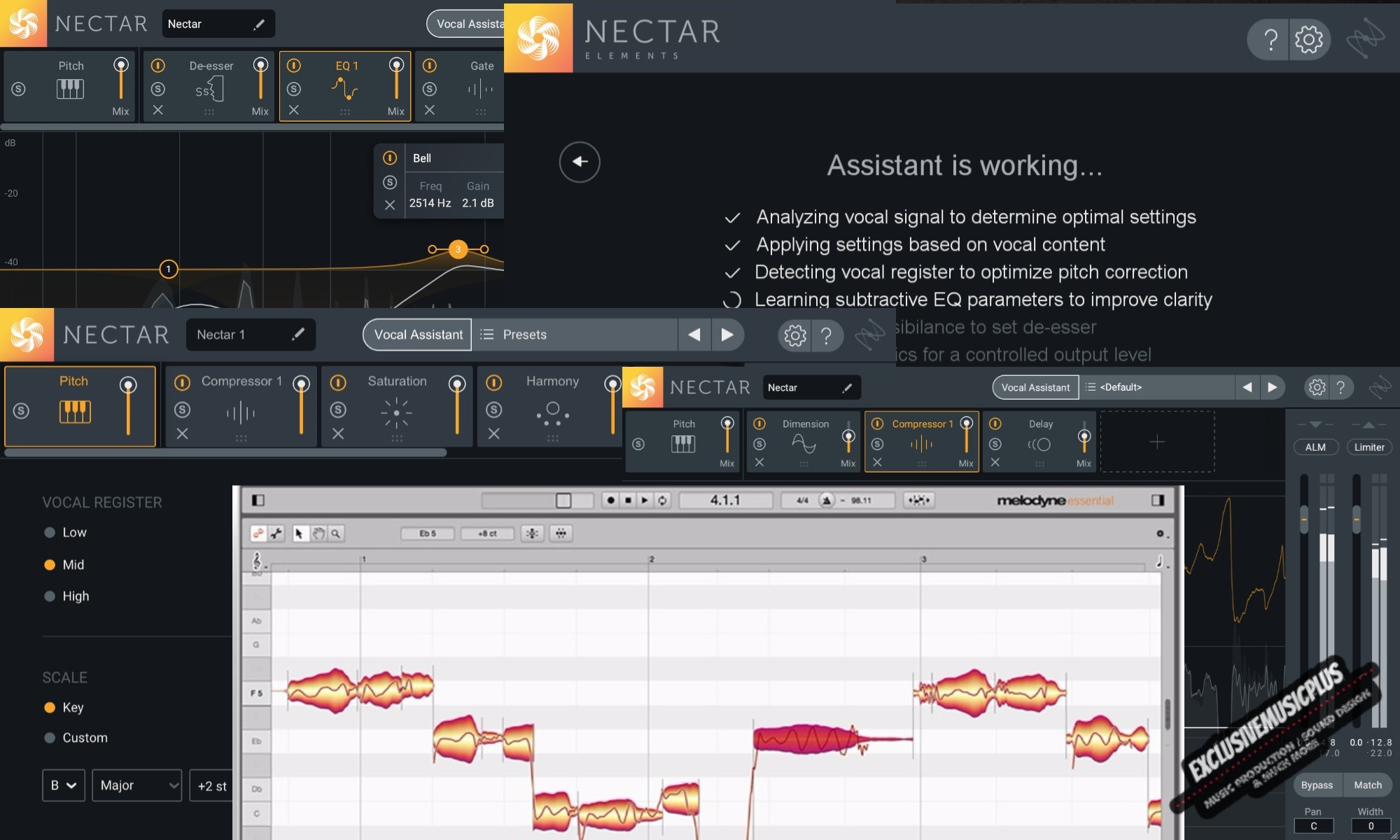
Task: Open the B key dropdown
Action: [64, 785]
